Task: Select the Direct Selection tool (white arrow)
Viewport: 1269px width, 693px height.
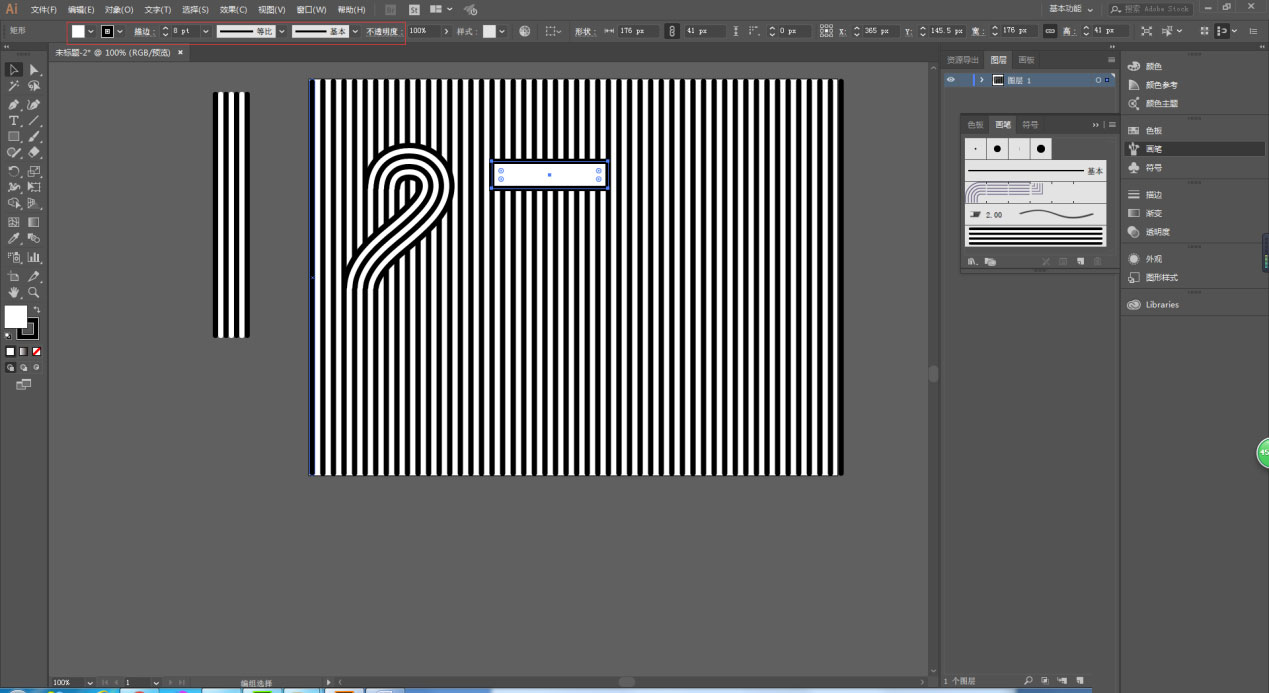Action: pyautogui.click(x=34, y=69)
